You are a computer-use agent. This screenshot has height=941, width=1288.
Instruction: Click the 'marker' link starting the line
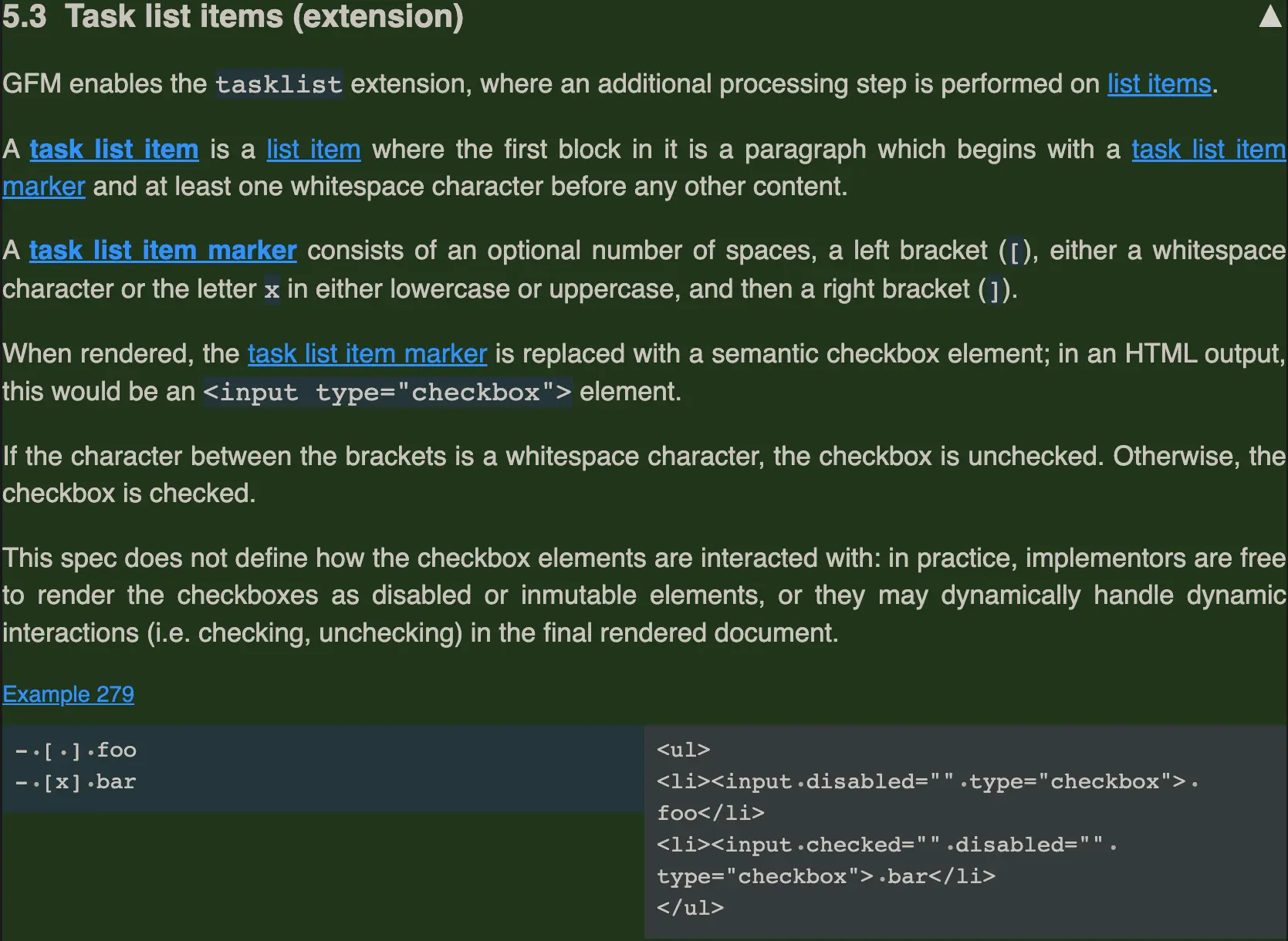(x=44, y=187)
